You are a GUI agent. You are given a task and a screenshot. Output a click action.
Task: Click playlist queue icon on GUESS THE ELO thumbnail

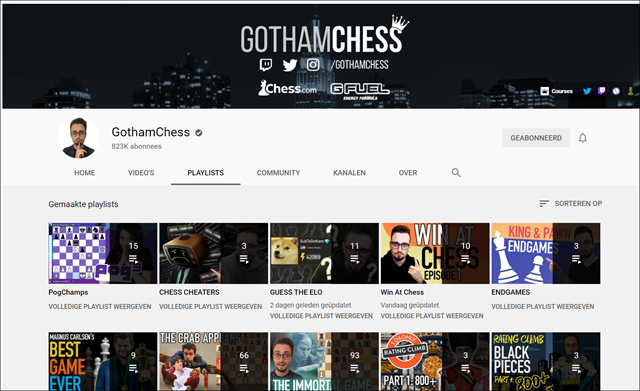tap(354, 259)
